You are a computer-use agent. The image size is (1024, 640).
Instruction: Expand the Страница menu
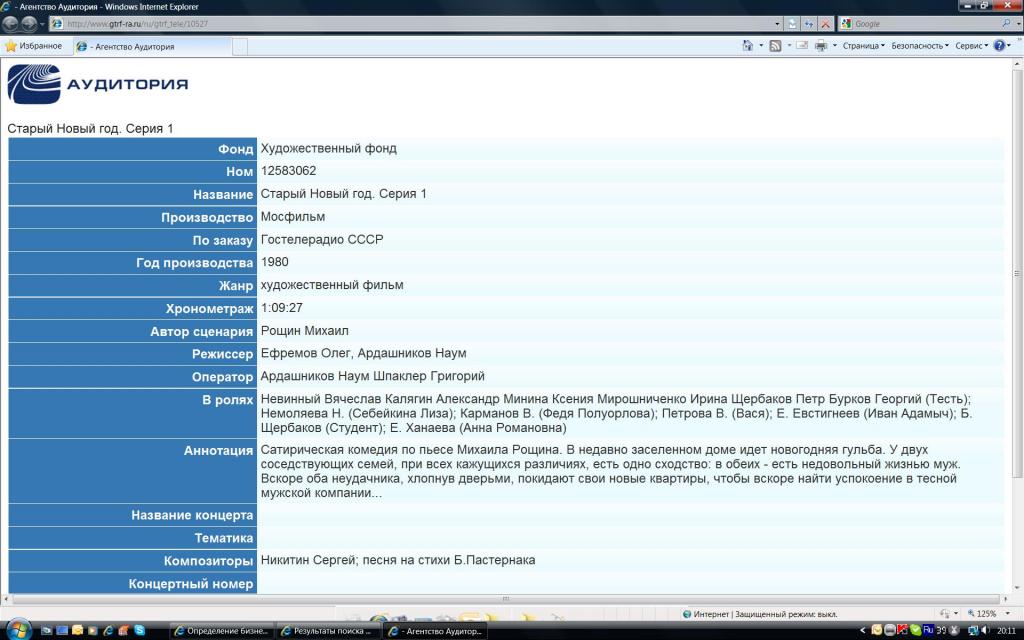(863, 46)
